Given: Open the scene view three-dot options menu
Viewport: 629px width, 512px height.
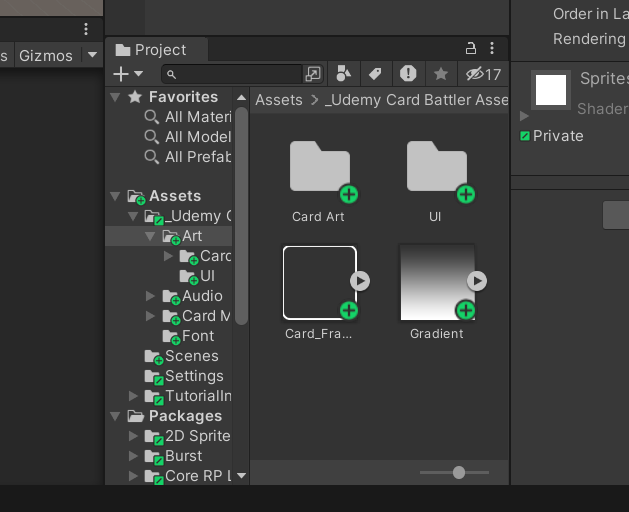Looking at the screenshot, I should [x=86, y=29].
